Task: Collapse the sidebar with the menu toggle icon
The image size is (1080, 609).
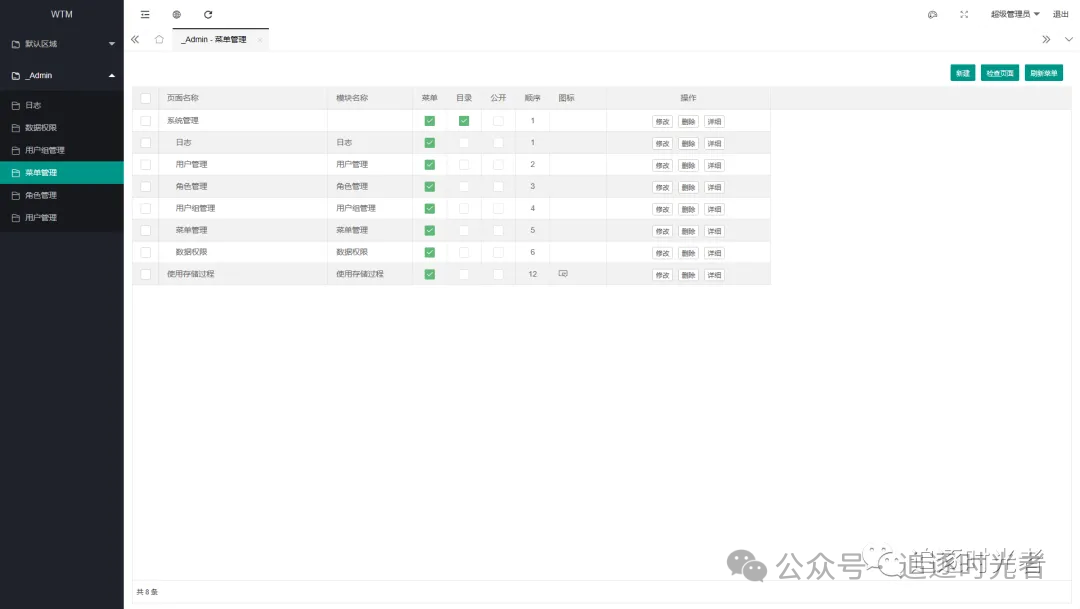Action: pyautogui.click(x=145, y=14)
